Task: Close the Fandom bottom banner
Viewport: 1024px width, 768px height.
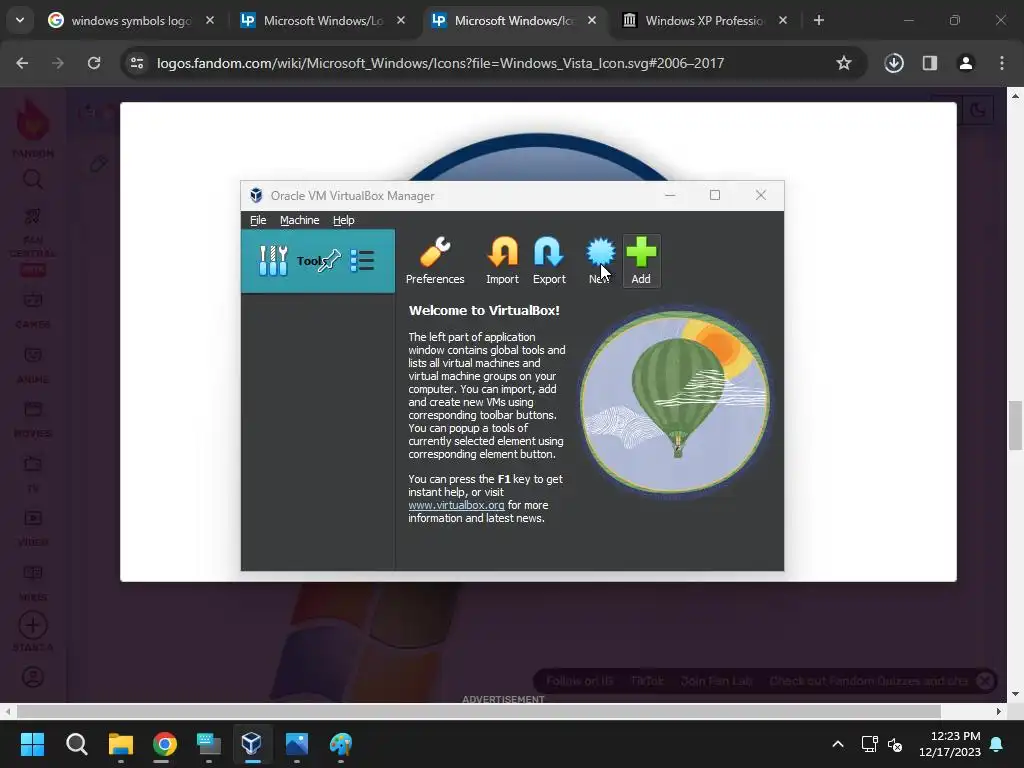Action: (985, 681)
